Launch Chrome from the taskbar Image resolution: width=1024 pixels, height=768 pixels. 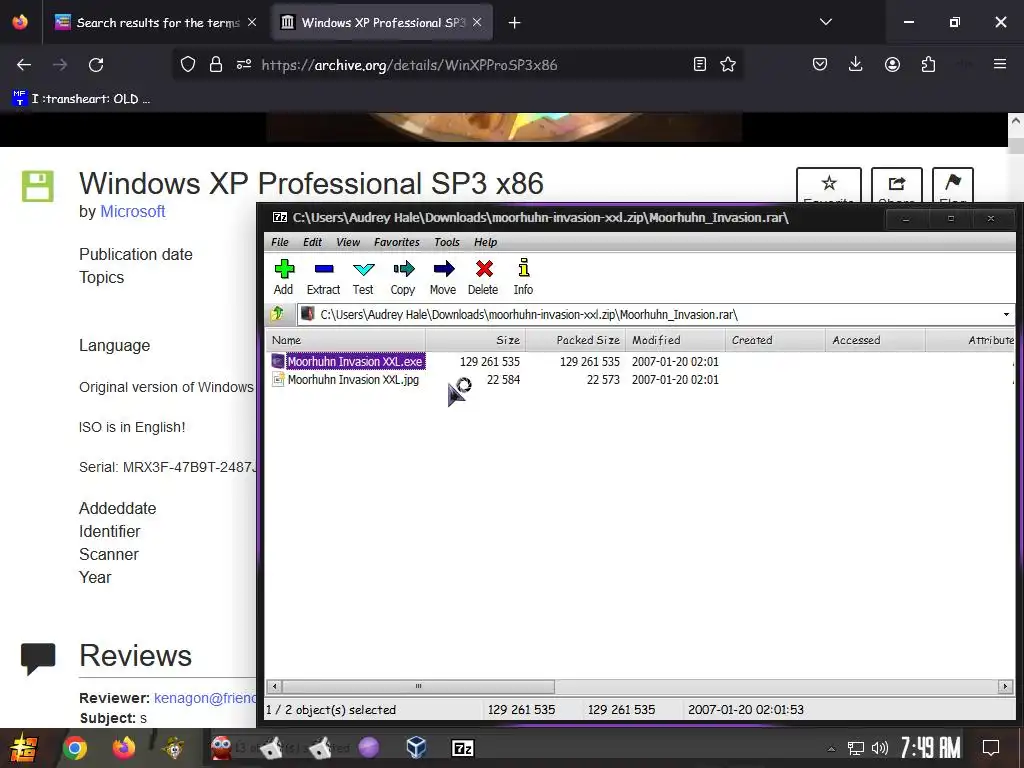point(74,748)
